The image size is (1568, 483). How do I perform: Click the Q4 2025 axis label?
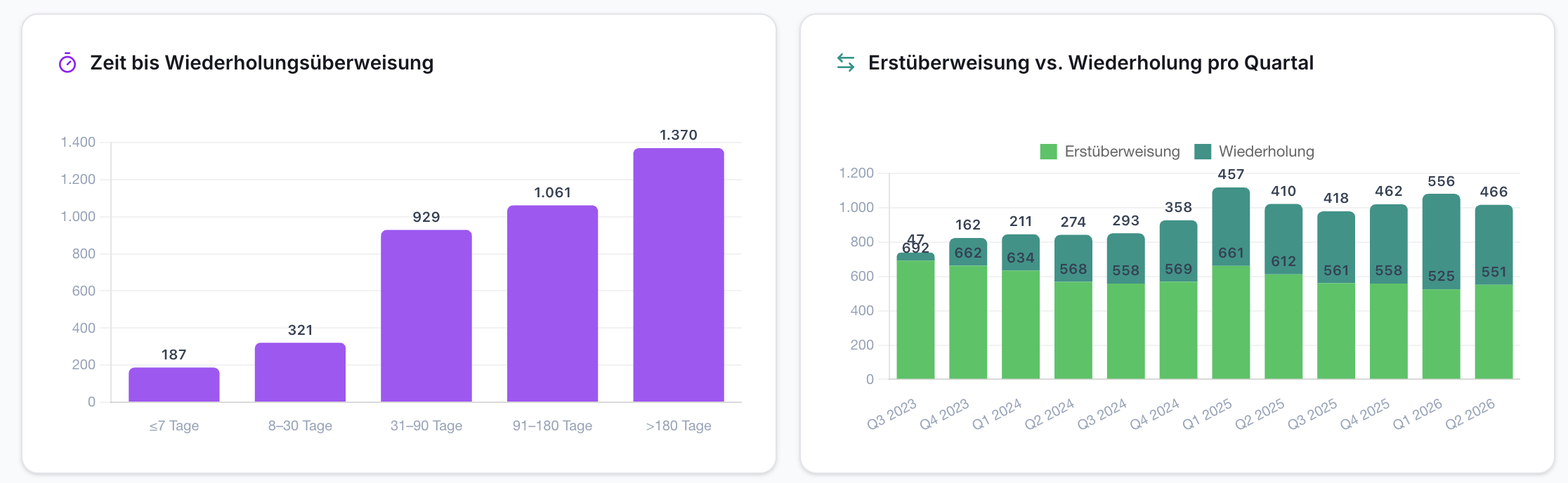(1365, 414)
